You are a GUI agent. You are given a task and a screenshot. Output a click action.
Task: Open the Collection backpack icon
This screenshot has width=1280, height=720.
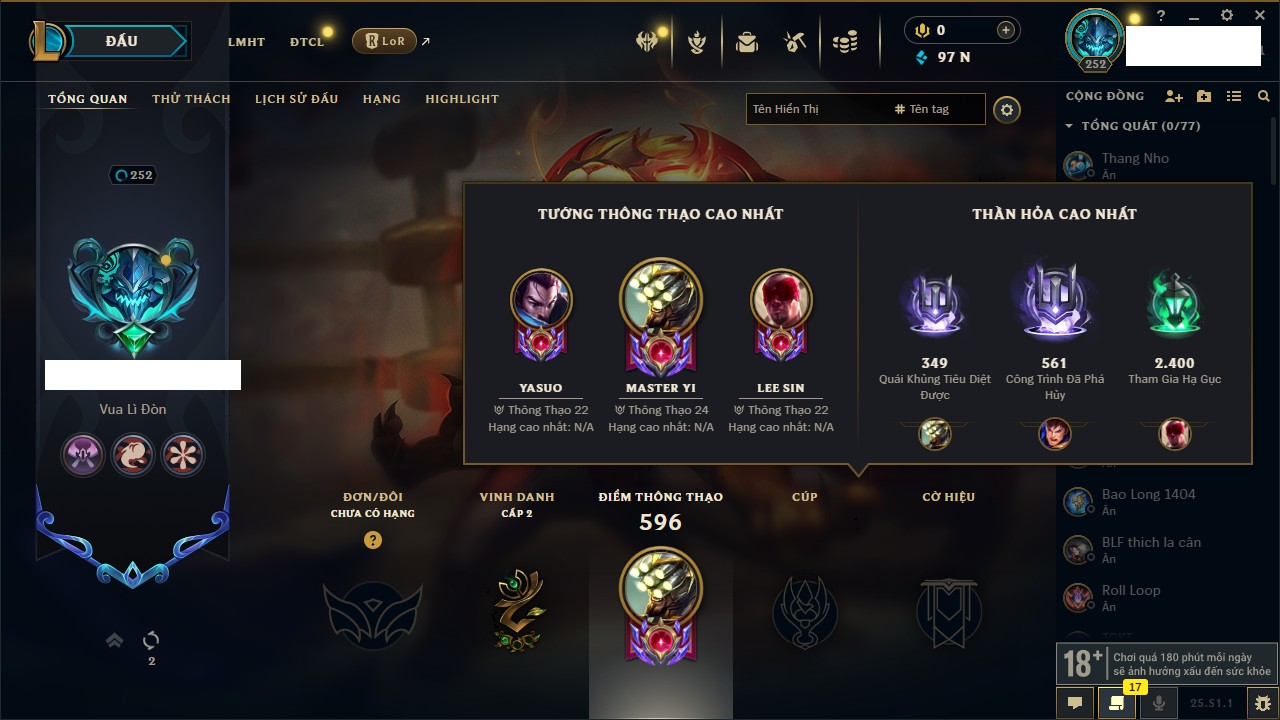746,42
